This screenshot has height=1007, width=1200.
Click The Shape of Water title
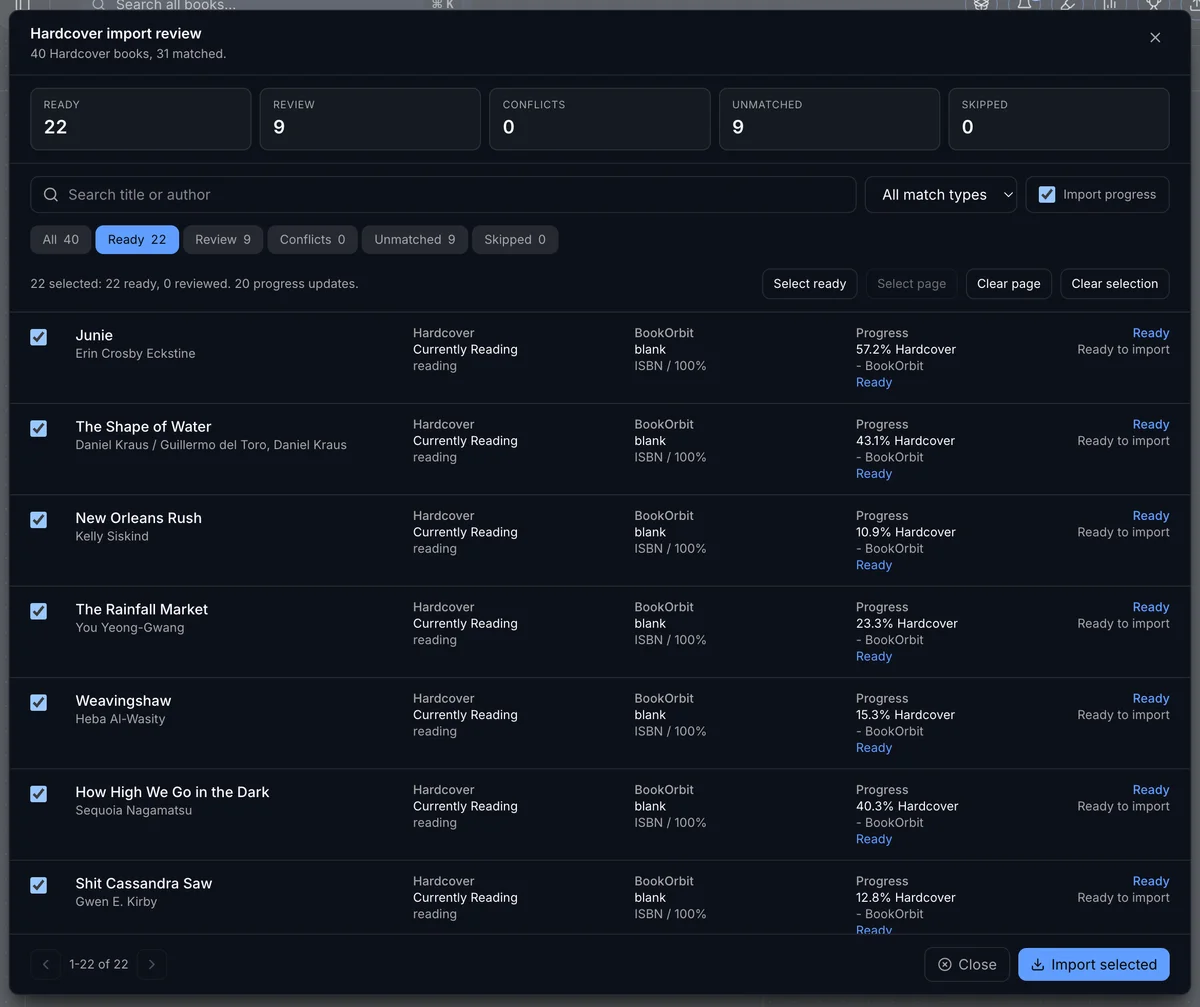(x=143, y=427)
